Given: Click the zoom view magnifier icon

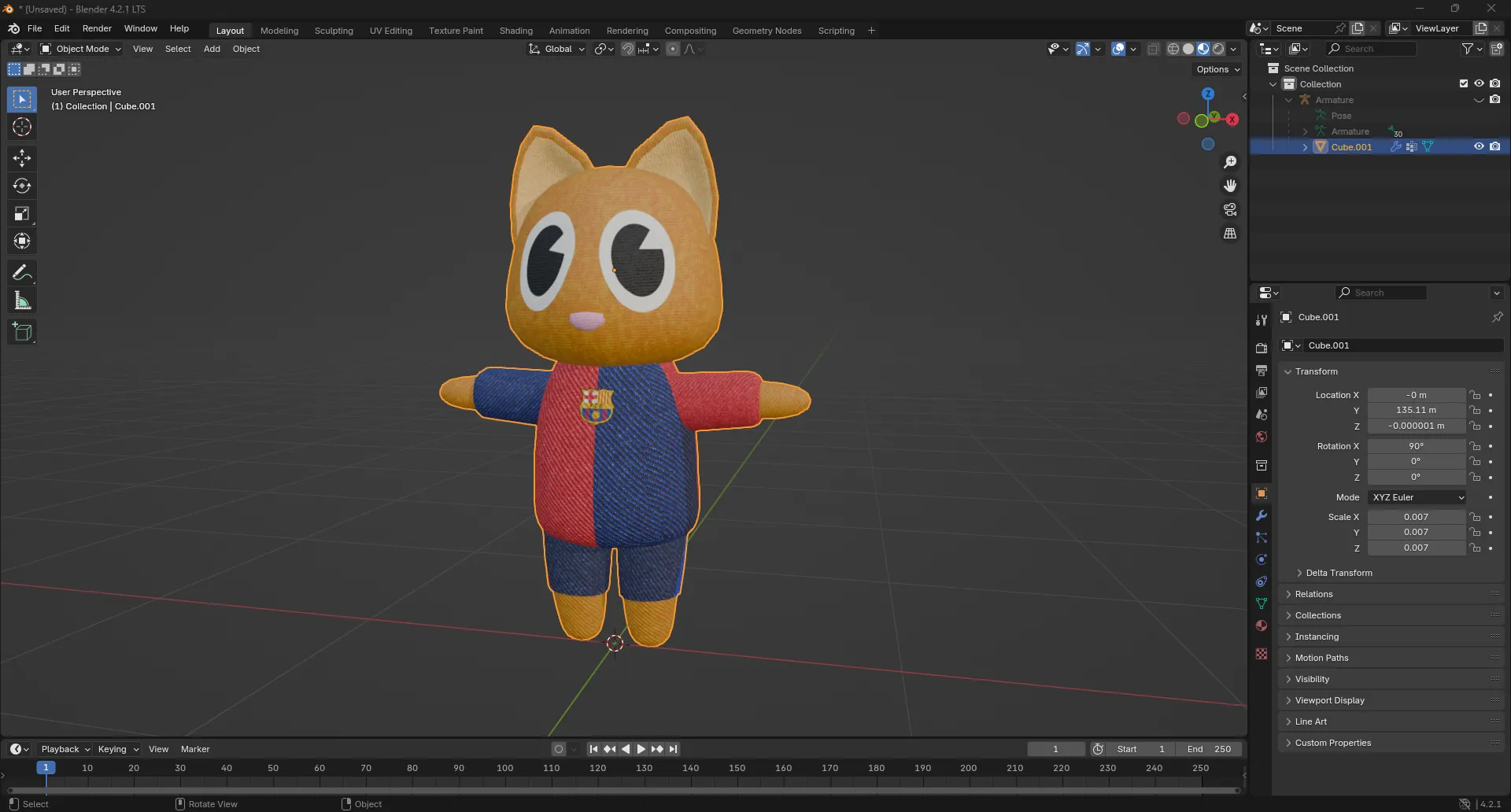Looking at the screenshot, I should pyautogui.click(x=1230, y=162).
